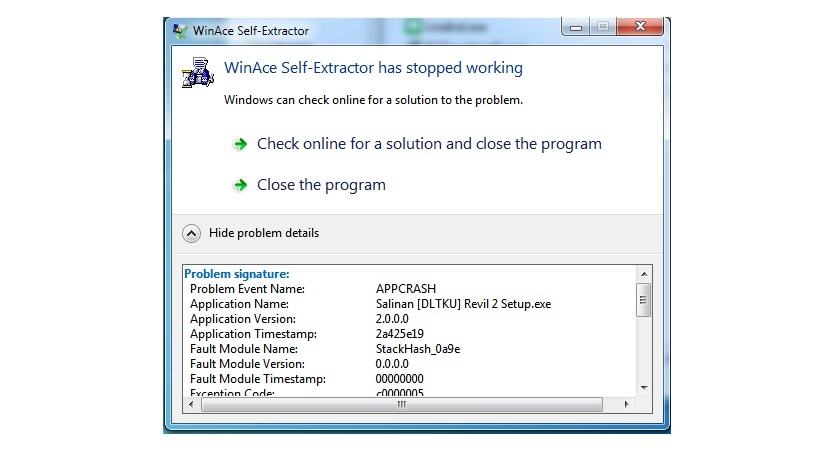Click Application Version label

pos(243,319)
